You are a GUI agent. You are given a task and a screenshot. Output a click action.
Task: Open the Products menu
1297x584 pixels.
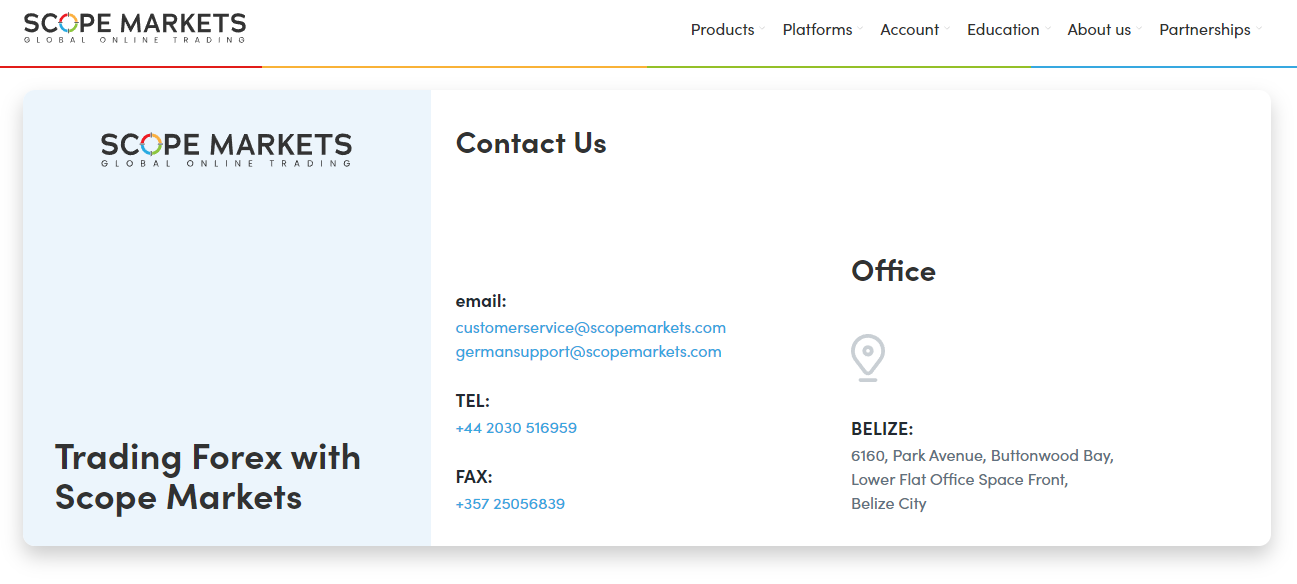click(x=722, y=30)
